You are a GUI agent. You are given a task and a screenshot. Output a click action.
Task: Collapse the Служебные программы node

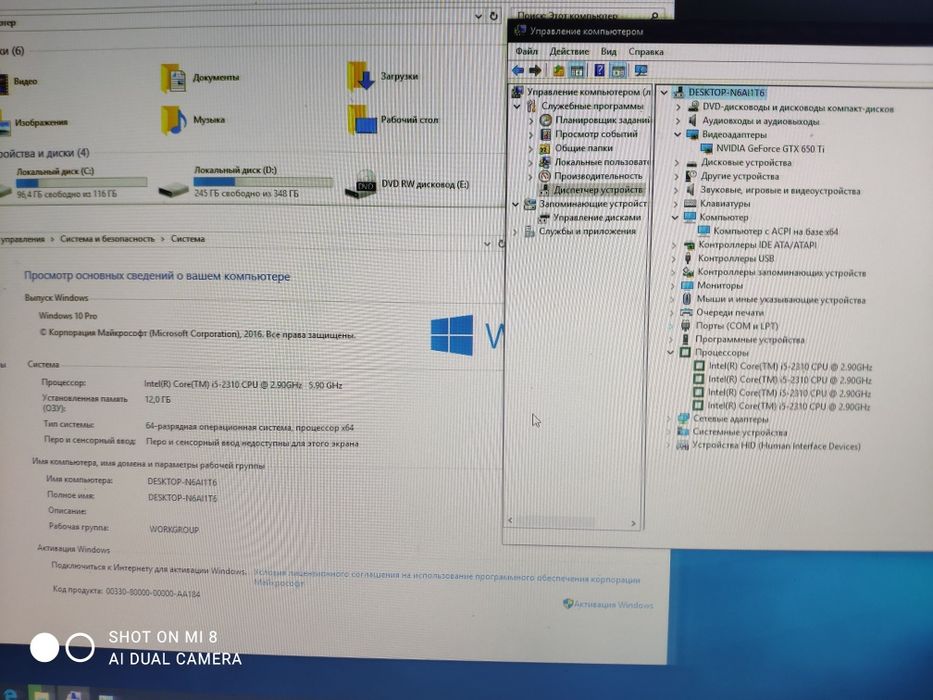(x=516, y=106)
